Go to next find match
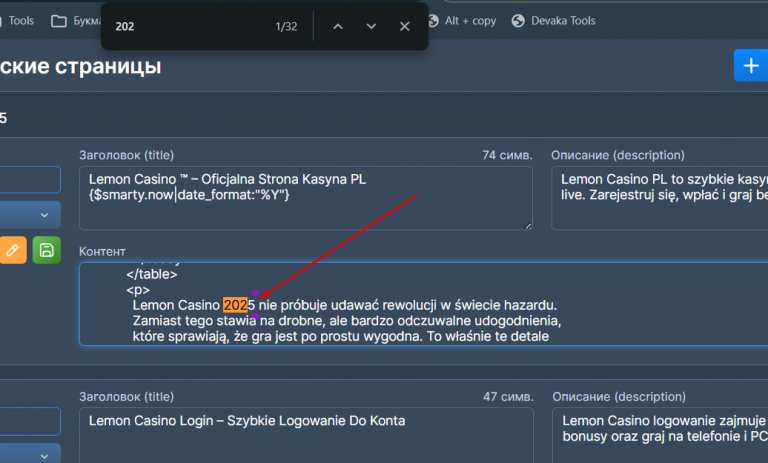Image resolution: width=768 pixels, height=463 pixels. (371, 26)
